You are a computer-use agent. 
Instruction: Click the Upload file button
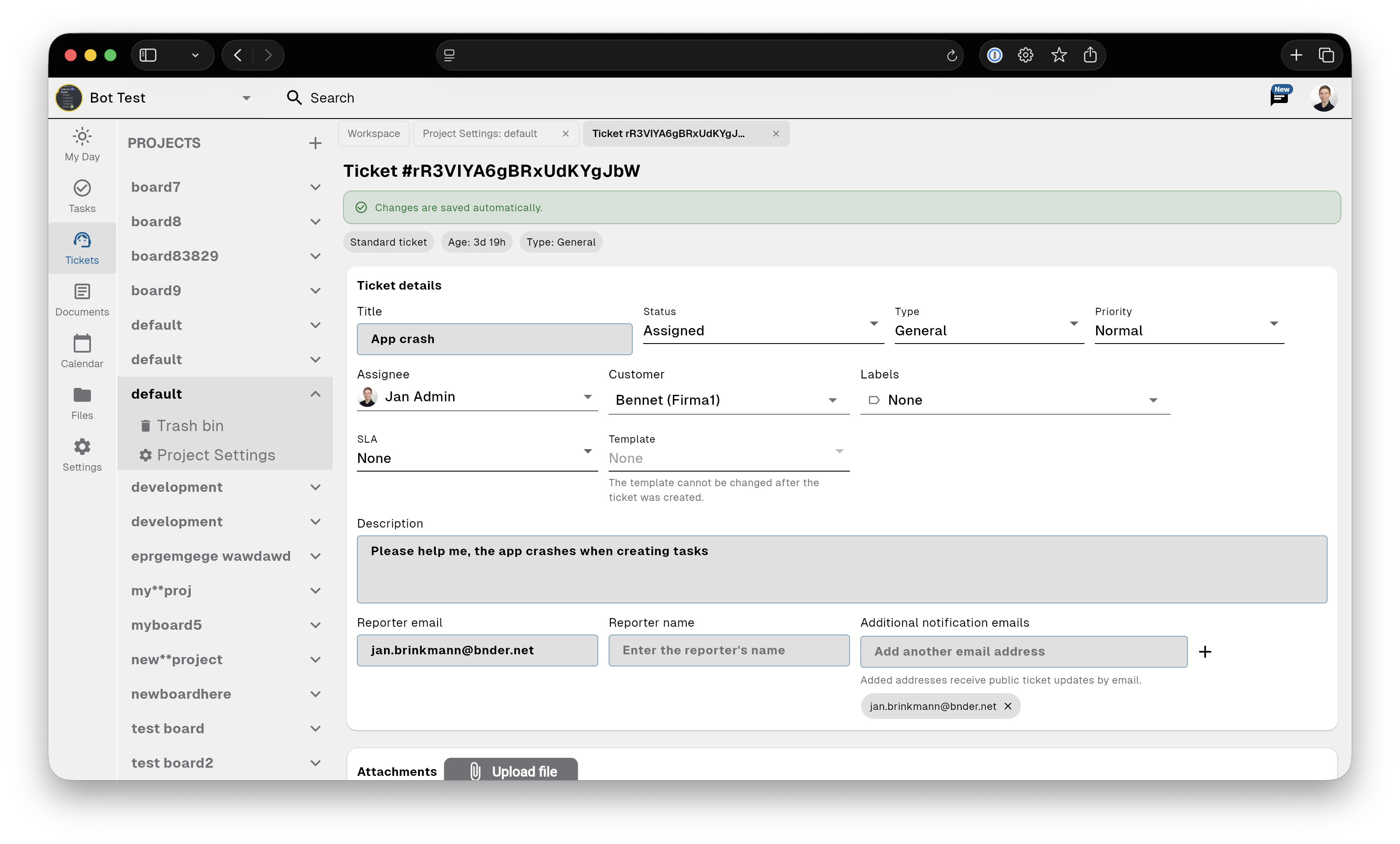pos(511,771)
